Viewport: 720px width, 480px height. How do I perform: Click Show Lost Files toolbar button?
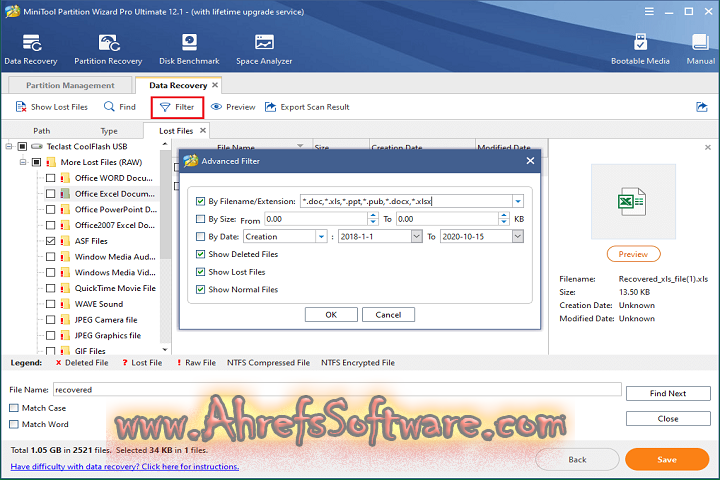pos(51,107)
